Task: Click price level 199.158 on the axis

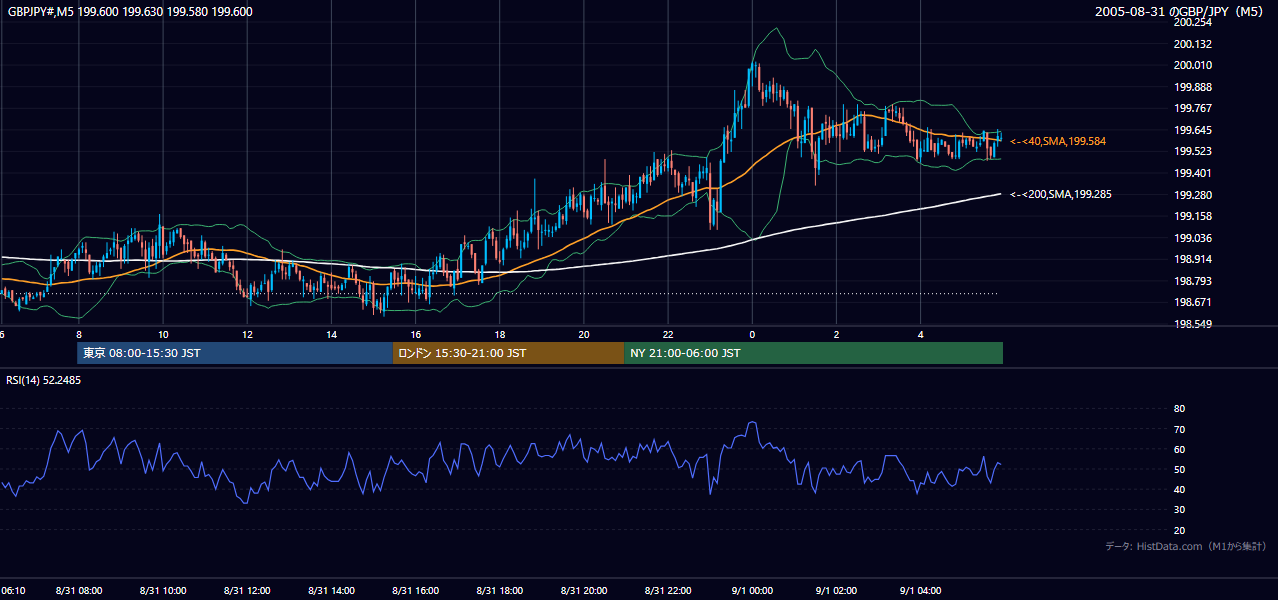Action: (1193, 216)
